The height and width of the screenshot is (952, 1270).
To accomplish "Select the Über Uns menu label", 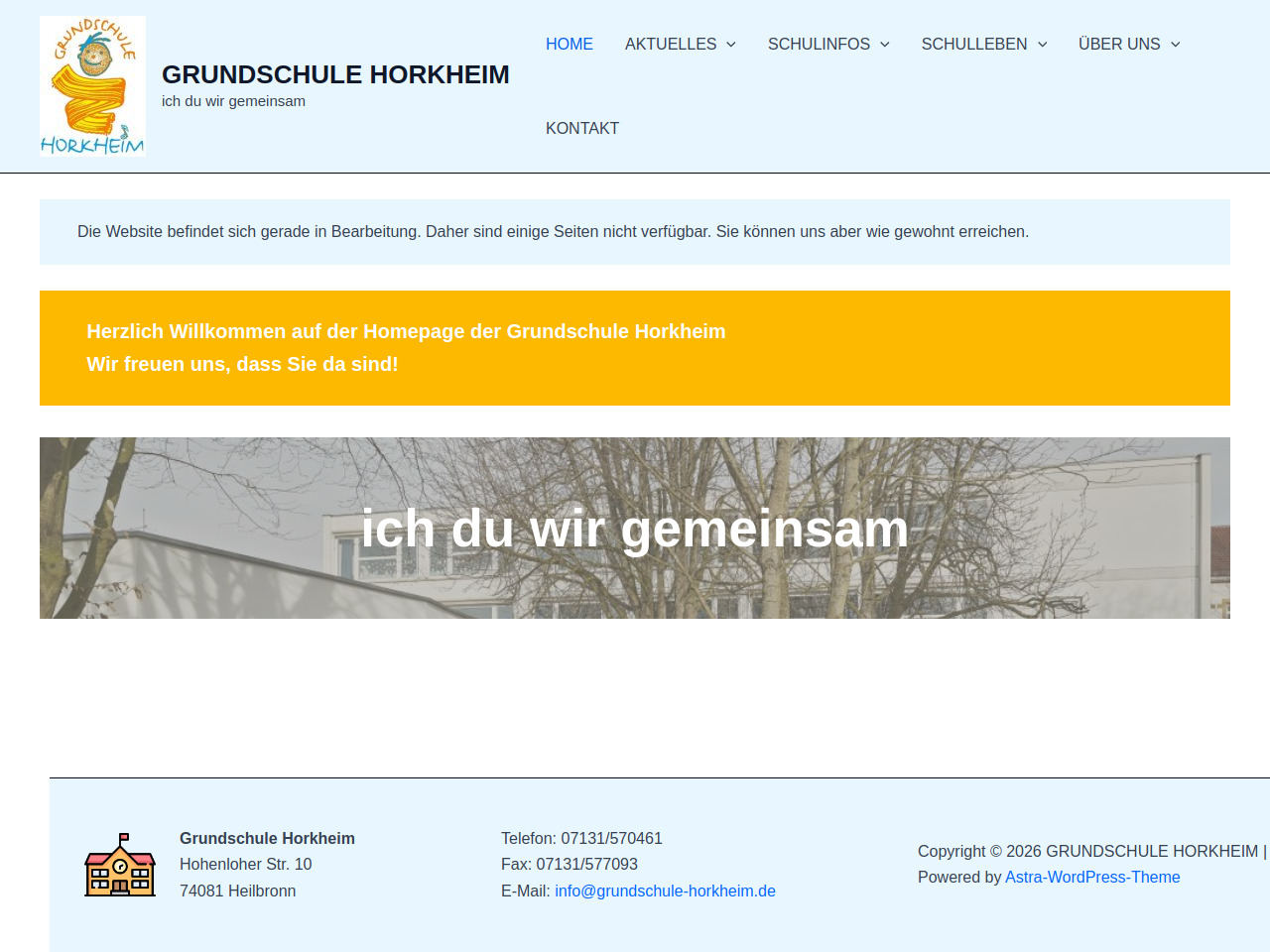I will coord(1118,44).
